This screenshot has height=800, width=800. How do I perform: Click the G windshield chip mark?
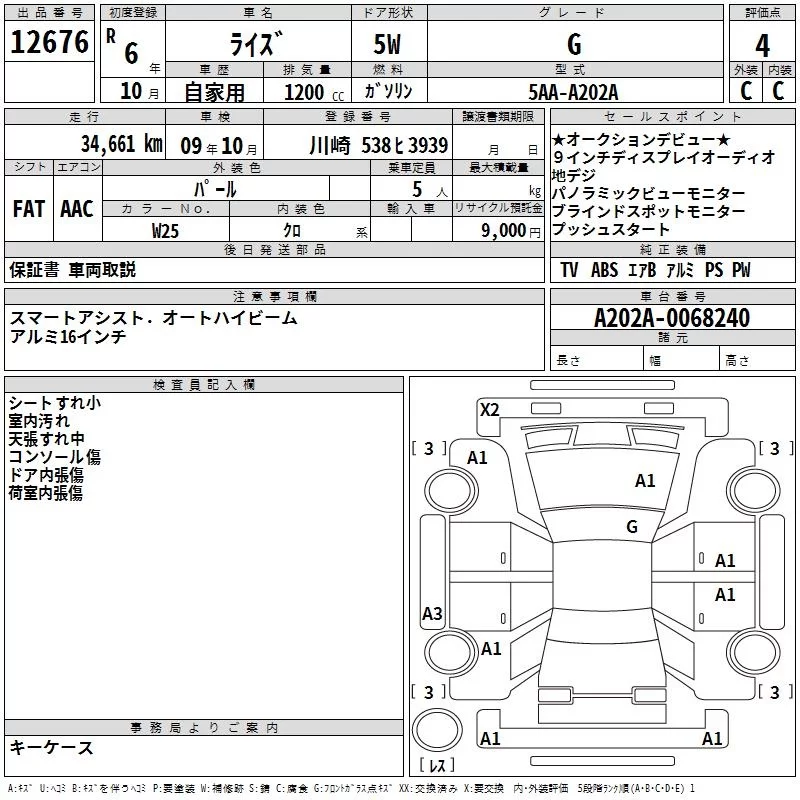click(x=632, y=527)
